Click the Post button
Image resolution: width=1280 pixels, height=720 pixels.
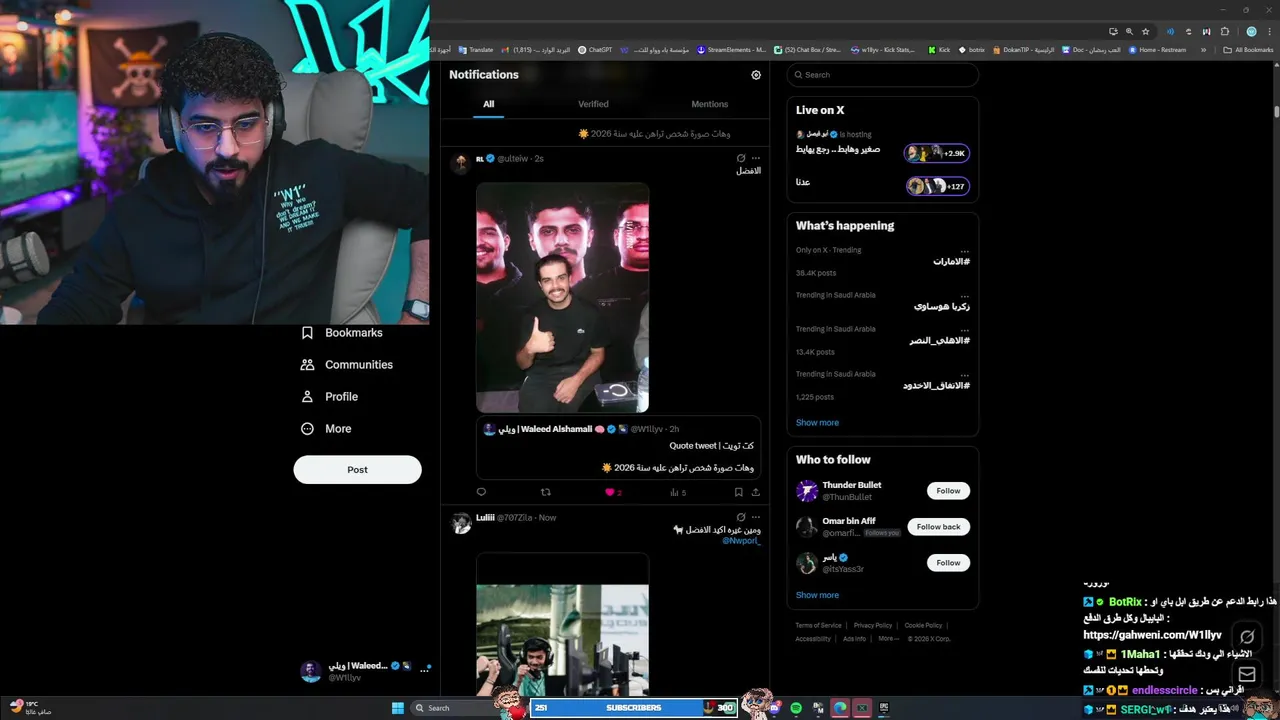[357, 470]
